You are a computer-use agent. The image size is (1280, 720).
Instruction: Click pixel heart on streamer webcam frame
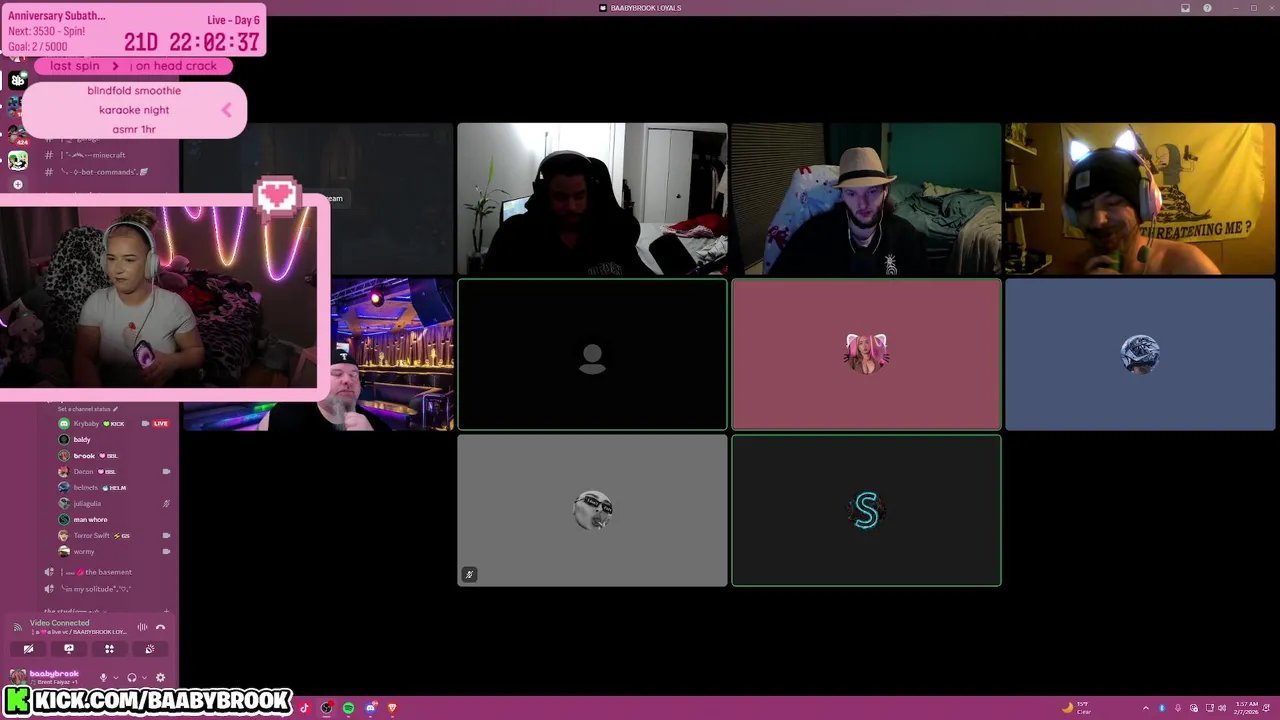pyautogui.click(x=277, y=197)
